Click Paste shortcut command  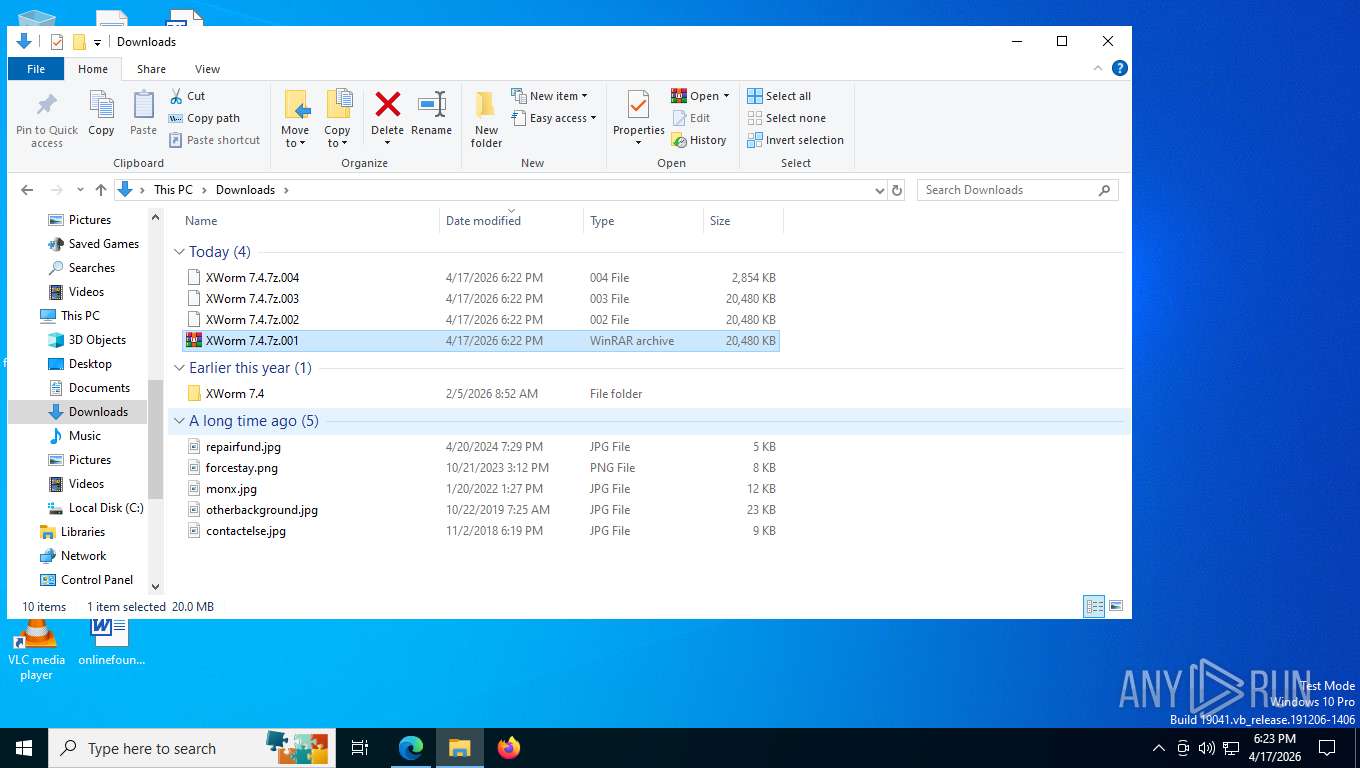click(214, 140)
